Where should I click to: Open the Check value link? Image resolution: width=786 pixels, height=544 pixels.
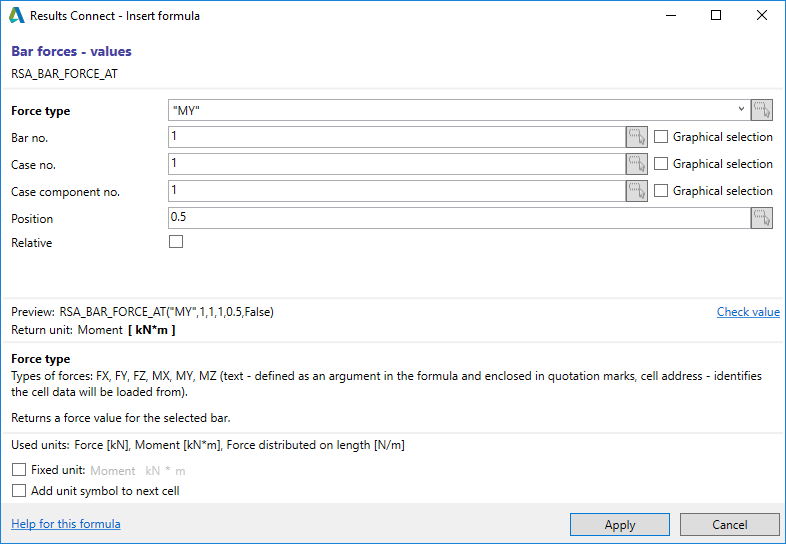click(748, 312)
